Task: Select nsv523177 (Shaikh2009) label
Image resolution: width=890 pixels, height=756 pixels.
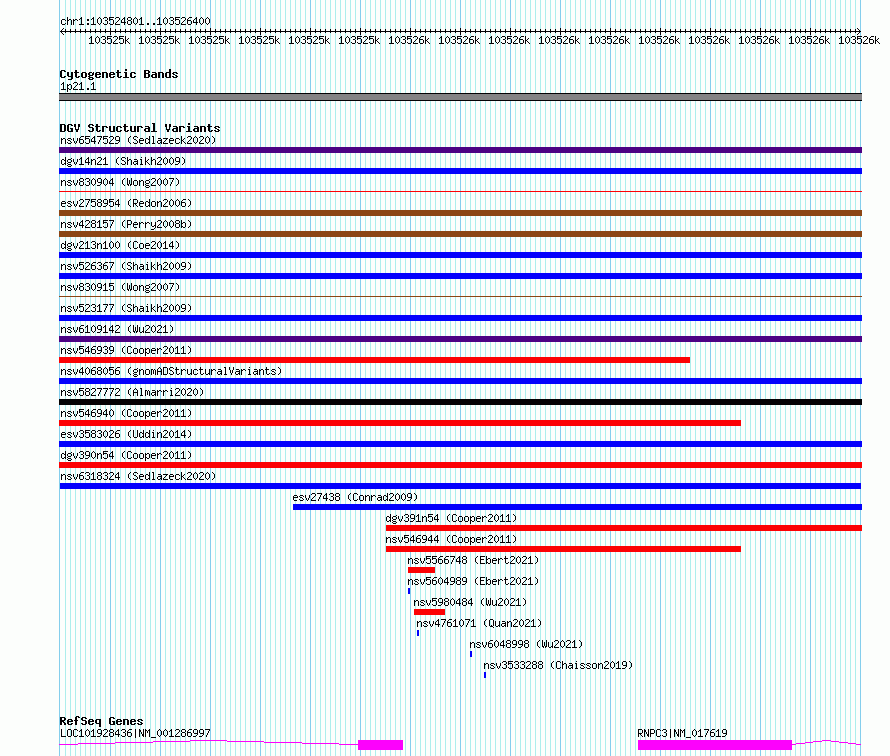Action: [126, 308]
